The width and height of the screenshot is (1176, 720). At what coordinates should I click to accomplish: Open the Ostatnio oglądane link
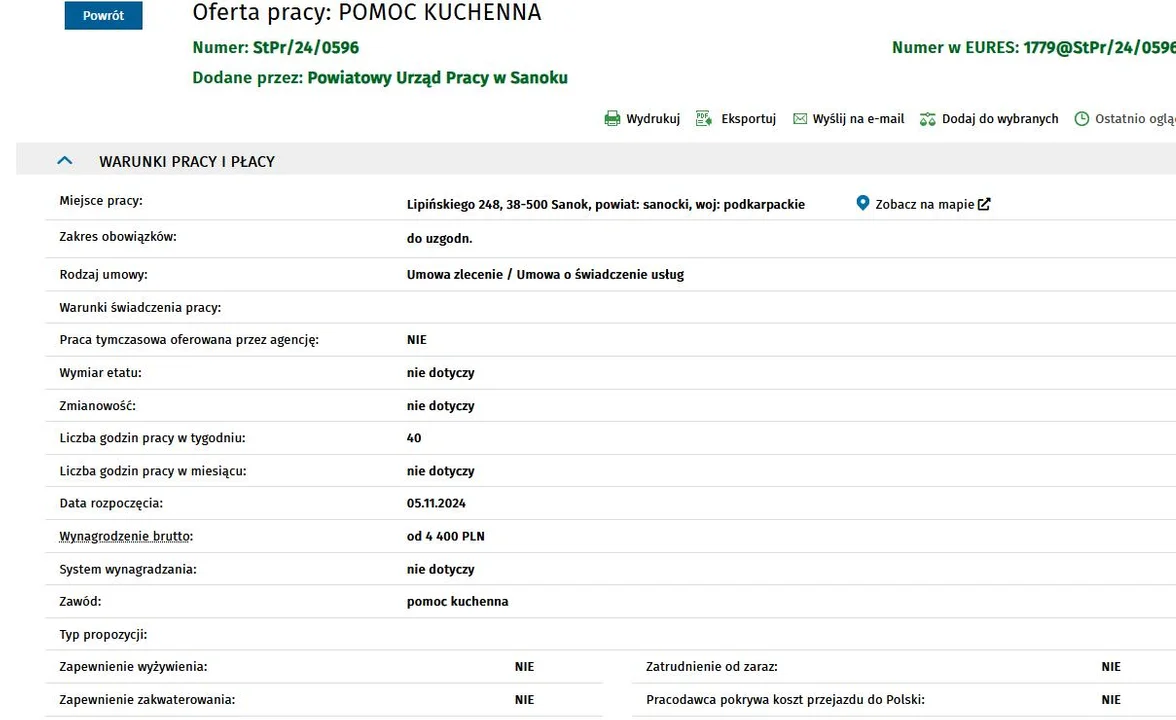[x=1135, y=119]
